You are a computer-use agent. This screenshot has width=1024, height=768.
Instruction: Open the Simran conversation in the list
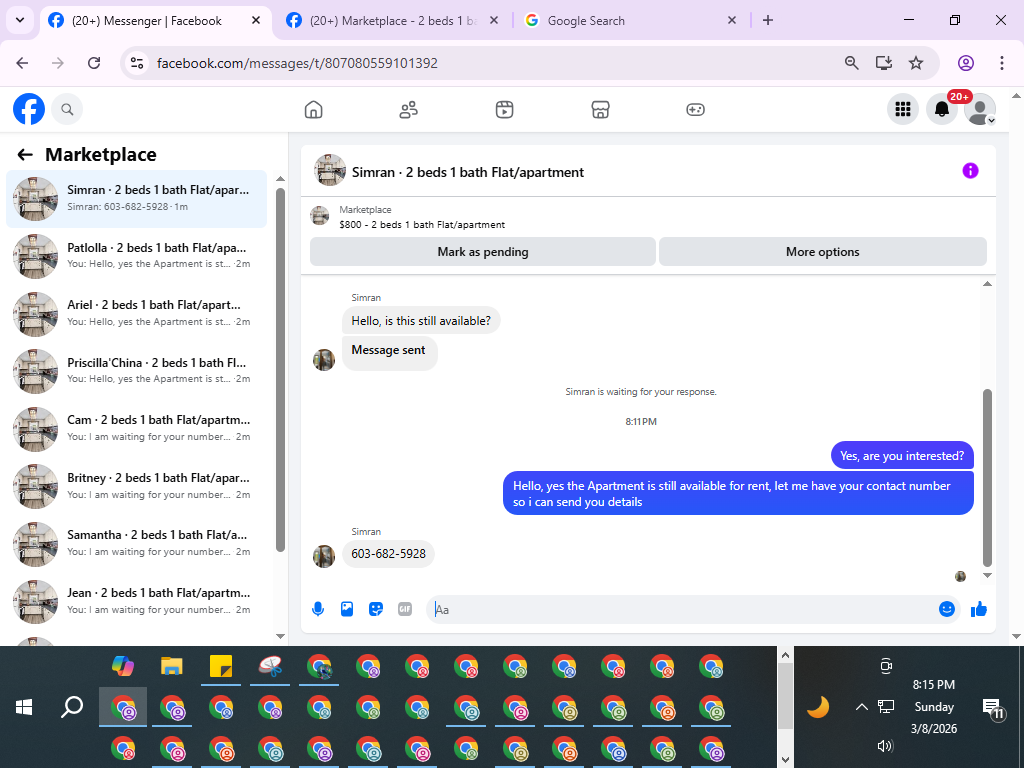[x=136, y=199]
